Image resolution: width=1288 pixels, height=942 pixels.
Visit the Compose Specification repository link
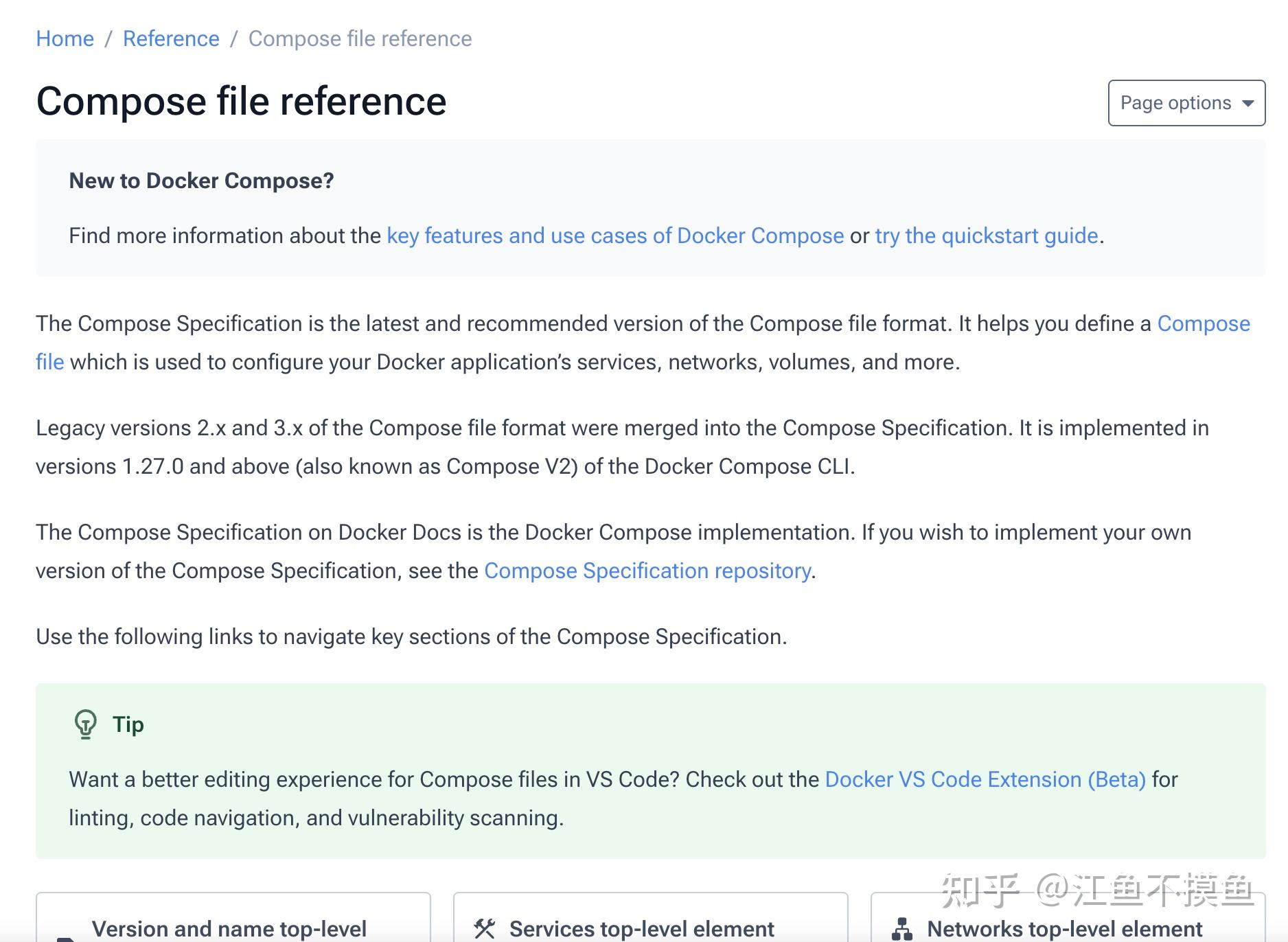coord(647,571)
